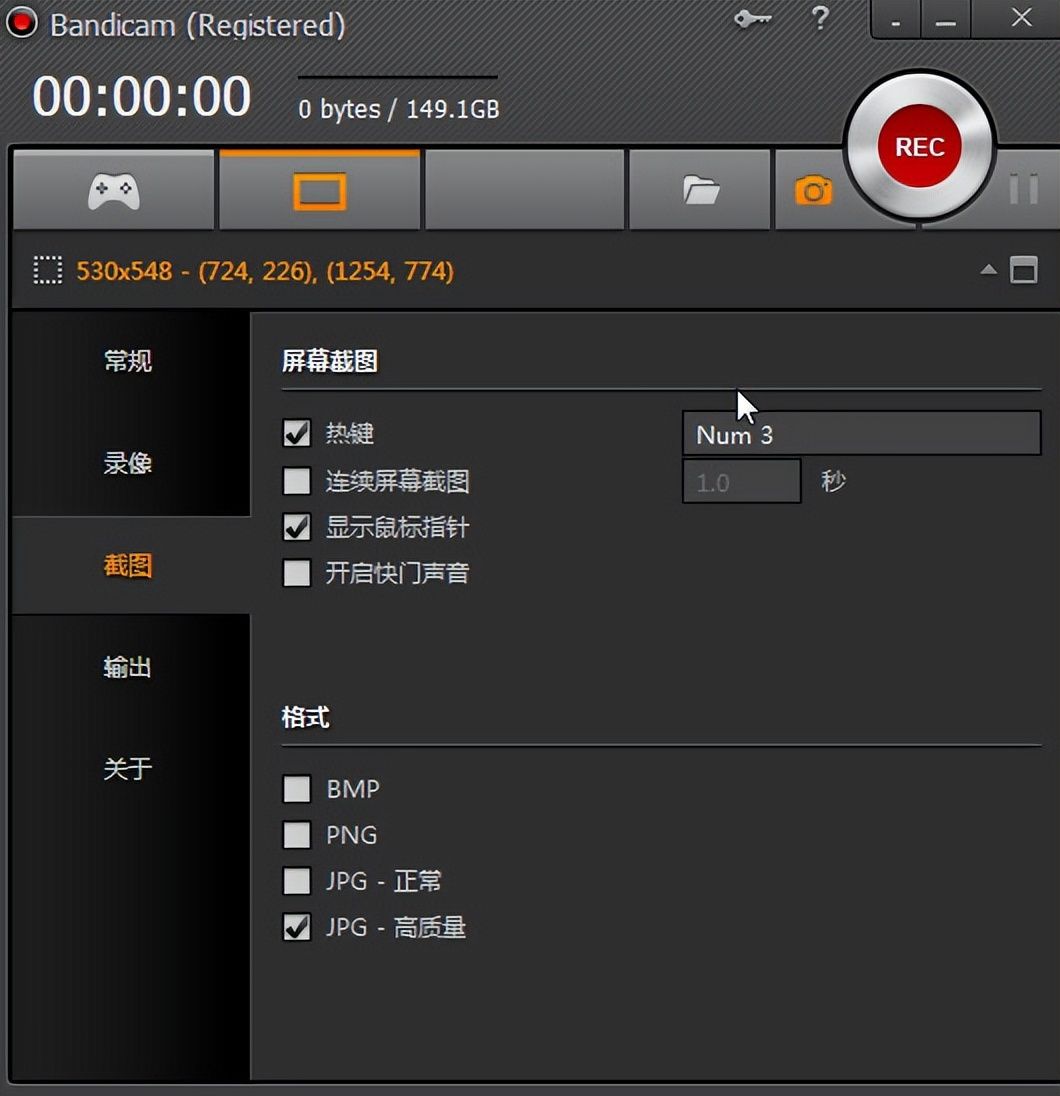Viewport: 1060px width, 1096px height.
Task: Take a screenshot with the camera icon
Action: (x=813, y=190)
